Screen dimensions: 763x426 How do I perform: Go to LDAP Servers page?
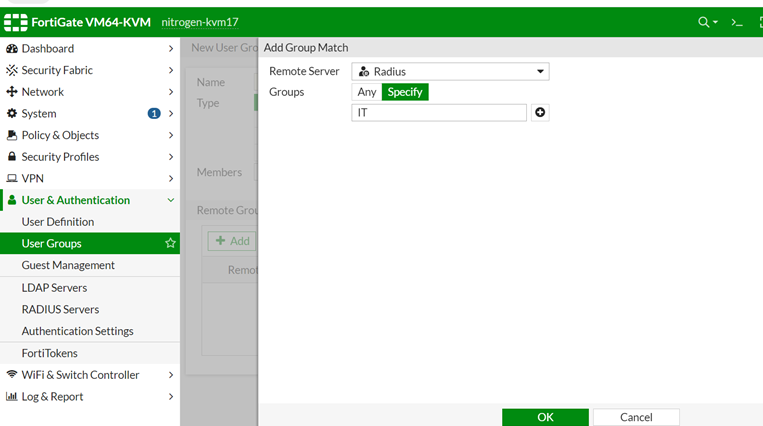coord(54,288)
